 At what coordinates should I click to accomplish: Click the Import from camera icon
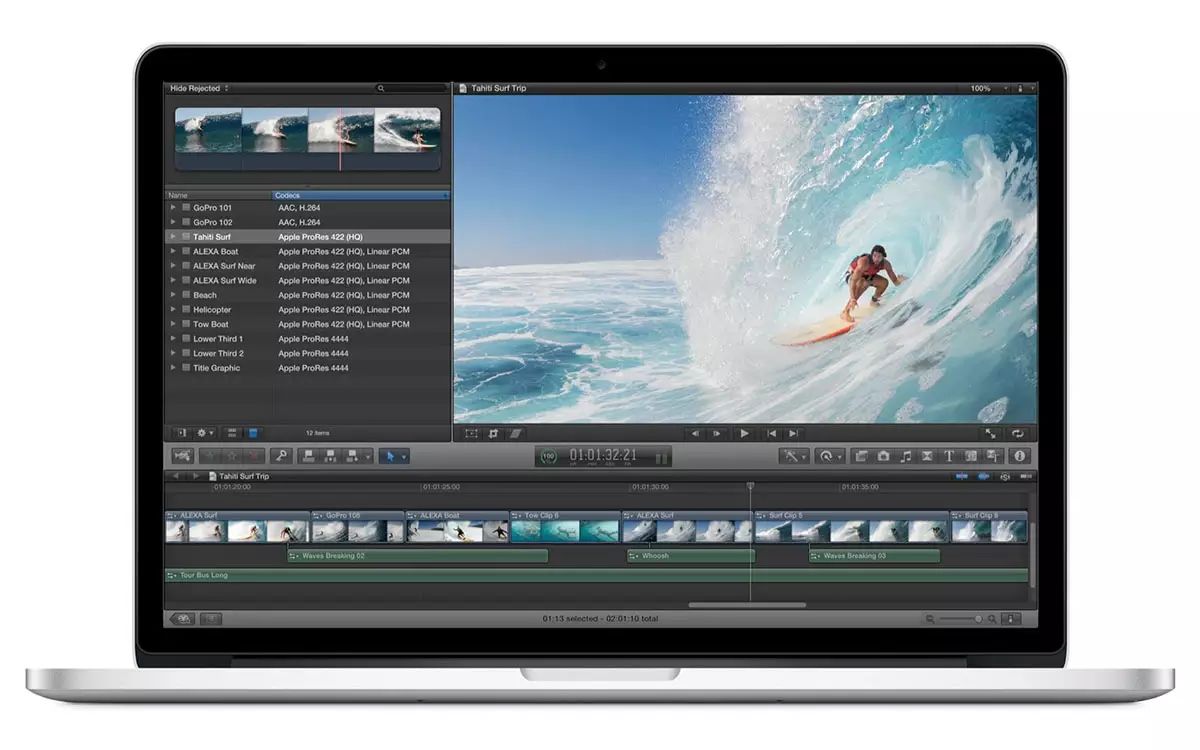pos(182,456)
